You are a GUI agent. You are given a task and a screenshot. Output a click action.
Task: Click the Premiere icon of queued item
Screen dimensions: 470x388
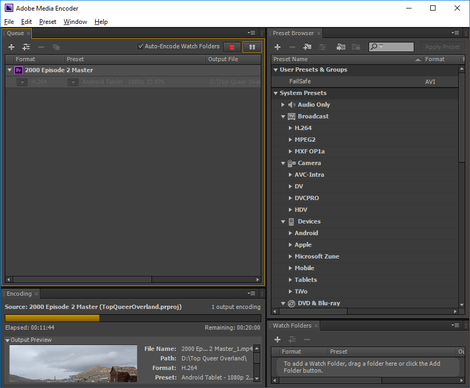coord(19,70)
